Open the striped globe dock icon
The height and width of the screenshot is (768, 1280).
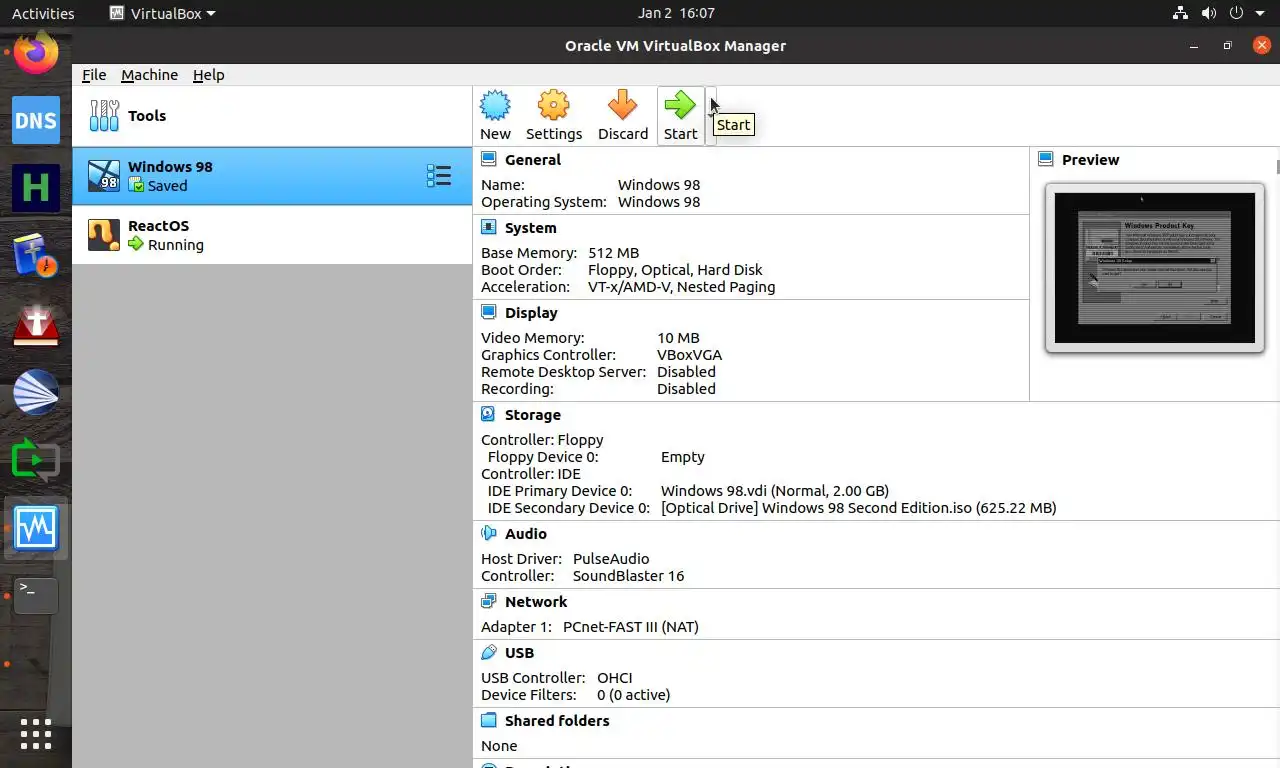[36, 392]
